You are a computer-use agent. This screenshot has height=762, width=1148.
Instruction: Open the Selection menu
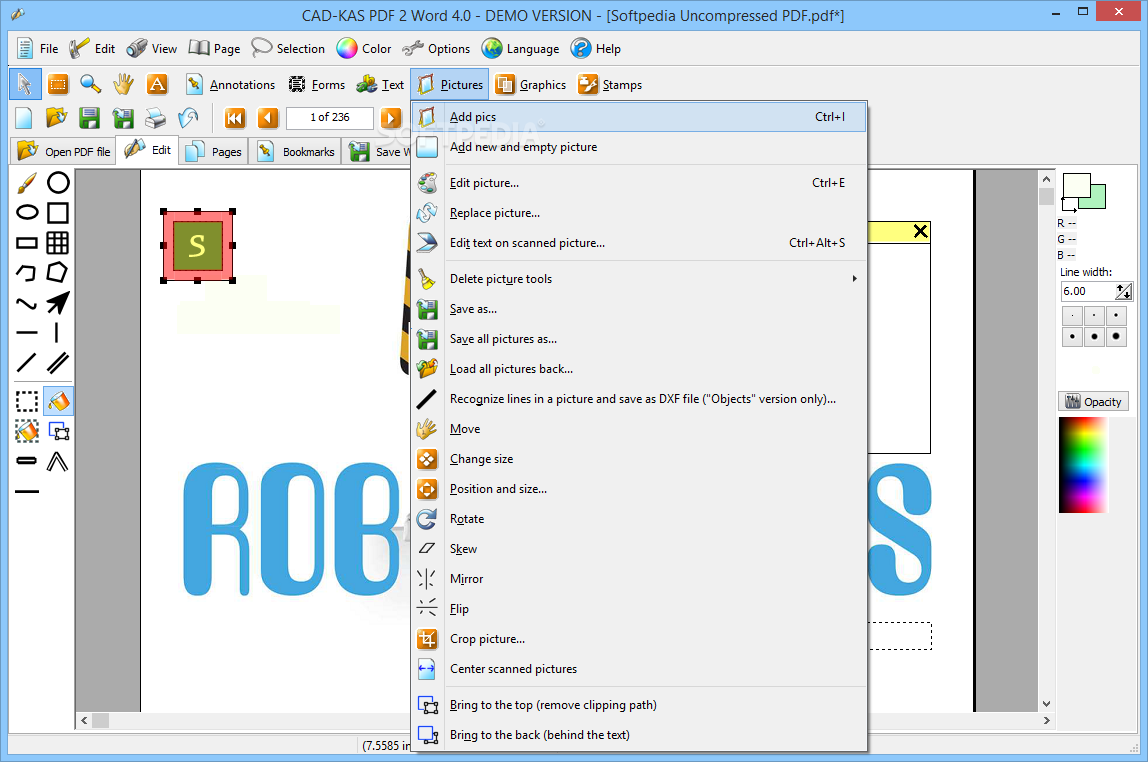288,49
